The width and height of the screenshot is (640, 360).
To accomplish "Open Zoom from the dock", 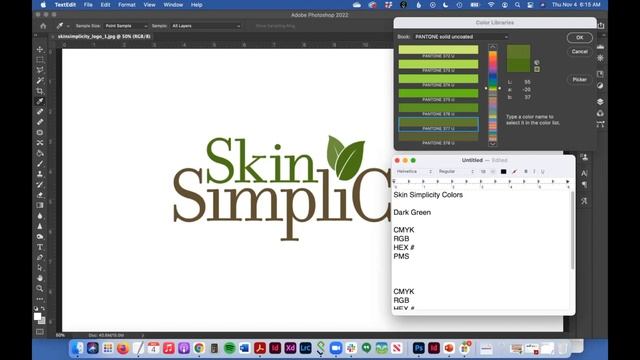I will [x=336, y=348].
